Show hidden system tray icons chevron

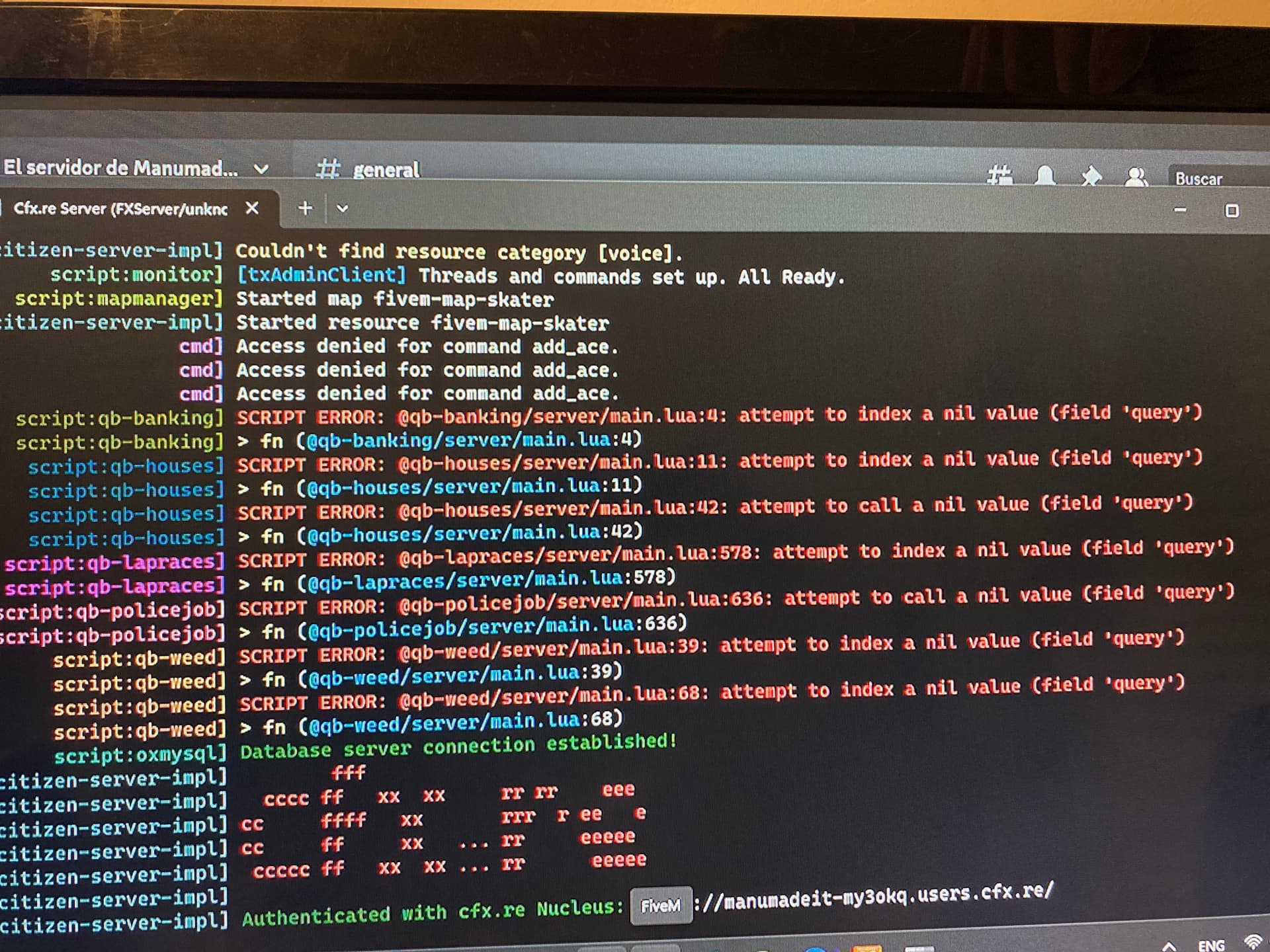(1169, 946)
